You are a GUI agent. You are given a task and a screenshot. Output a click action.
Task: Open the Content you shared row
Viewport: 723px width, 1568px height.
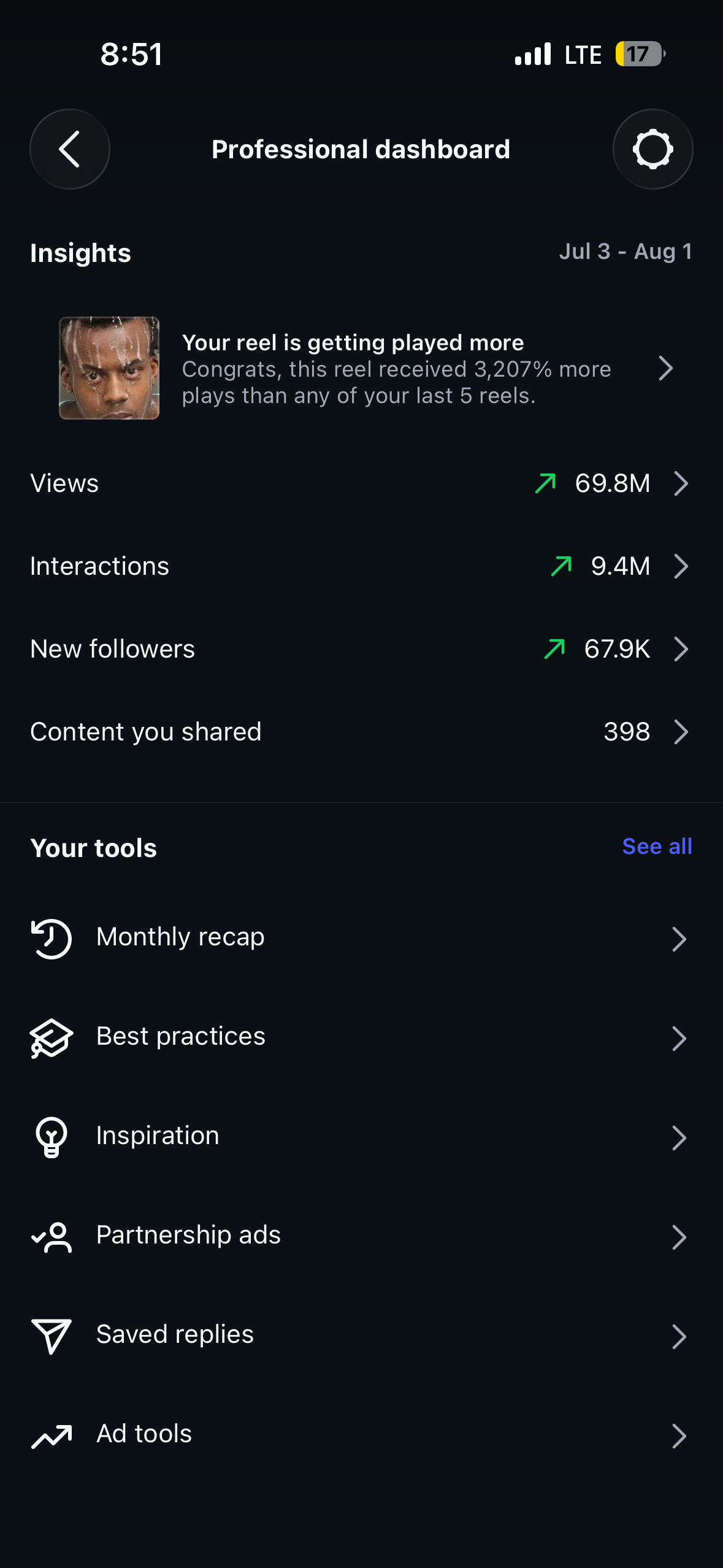[x=361, y=732]
